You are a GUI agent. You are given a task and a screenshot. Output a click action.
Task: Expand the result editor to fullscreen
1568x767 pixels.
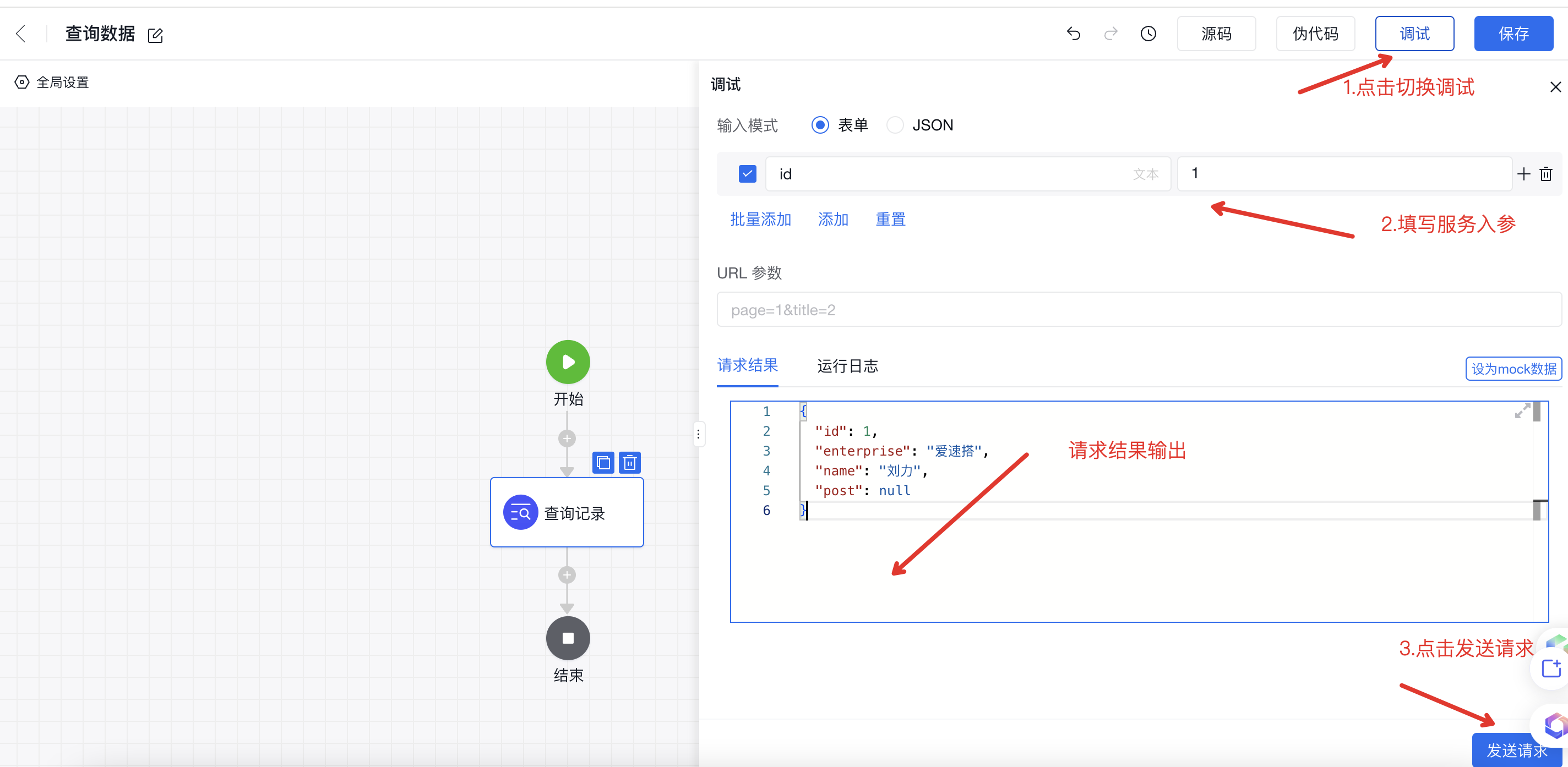1522,411
